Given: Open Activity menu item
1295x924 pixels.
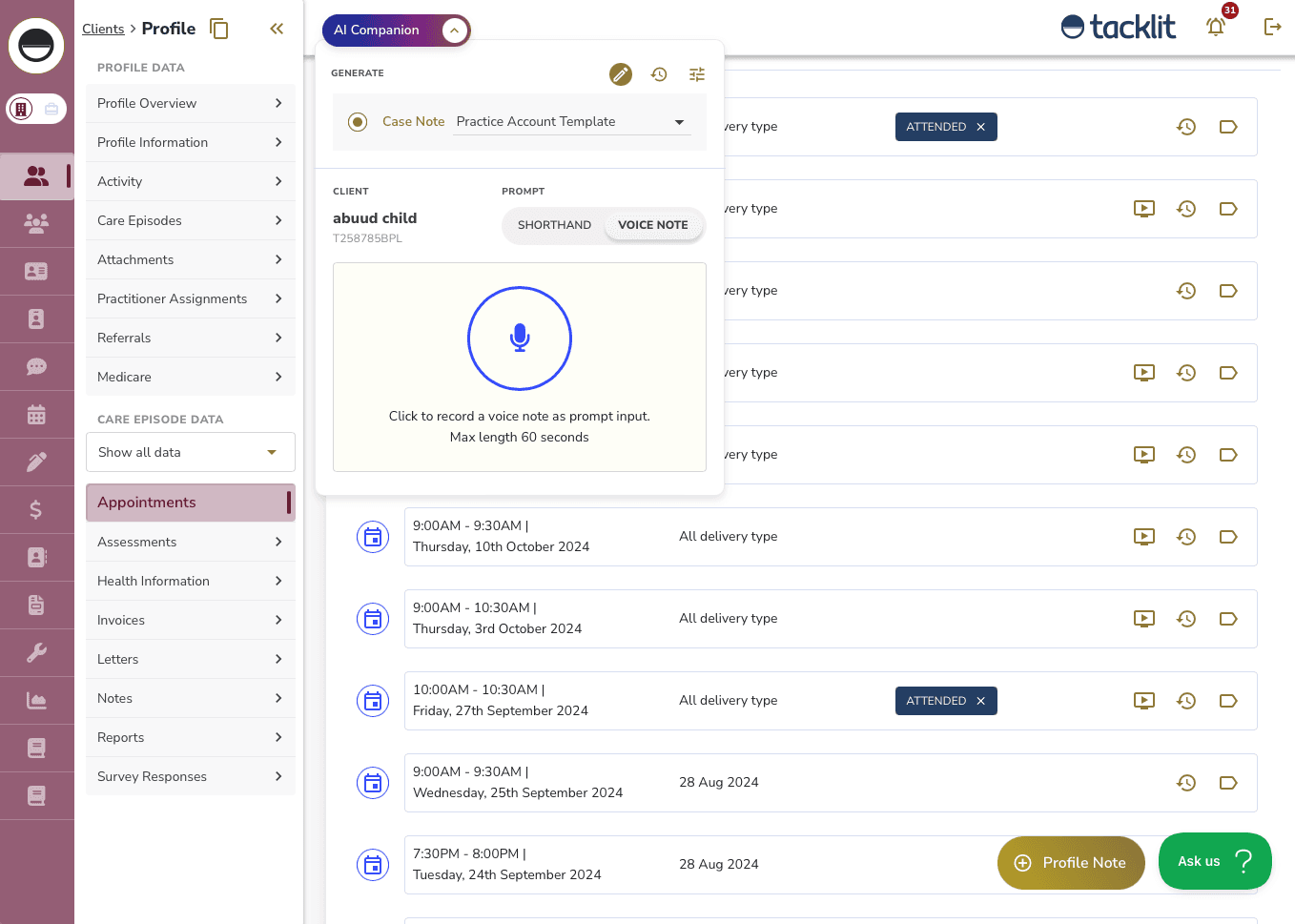Looking at the screenshot, I should pos(191,181).
